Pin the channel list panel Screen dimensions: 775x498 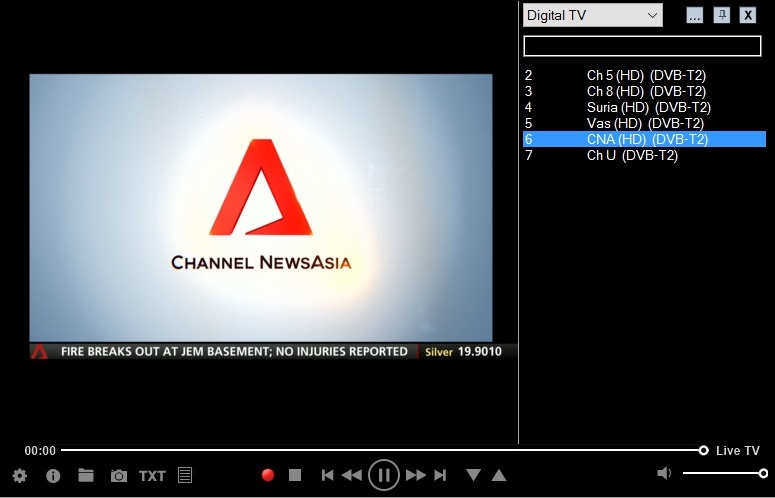(722, 15)
